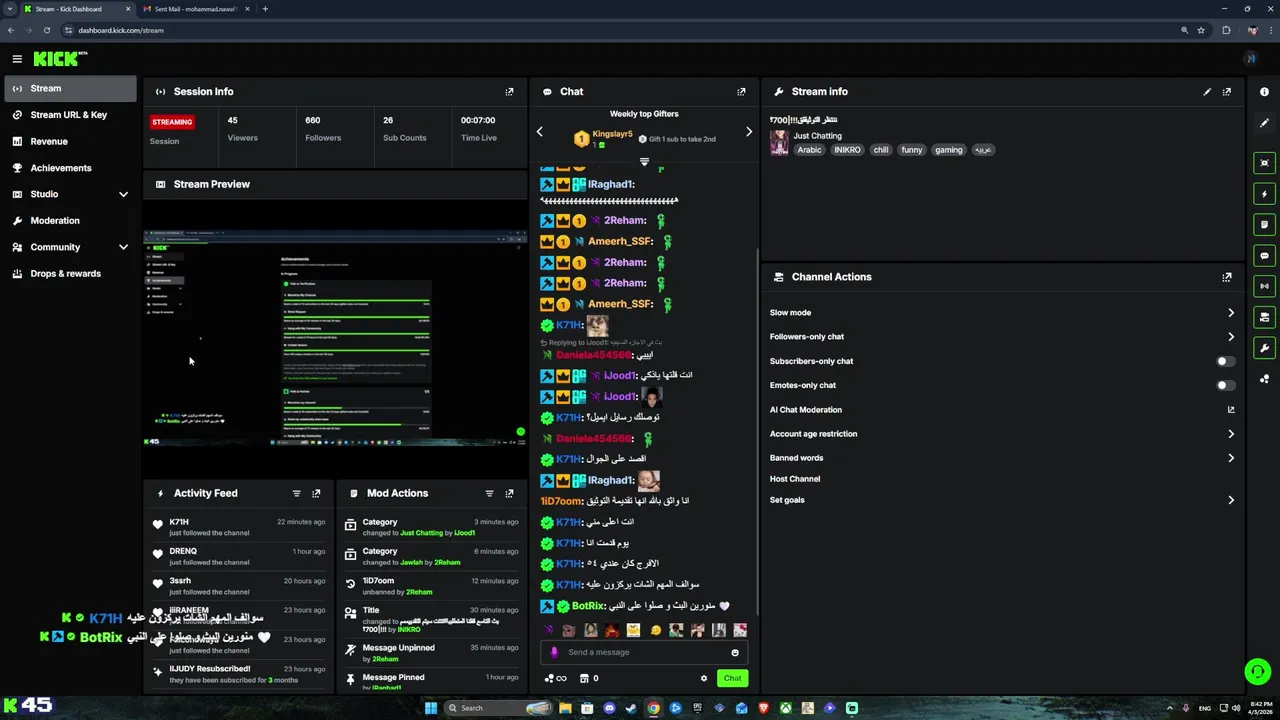Open Drops & rewards page
Viewport: 1280px width, 720px height.
(70, 274)
